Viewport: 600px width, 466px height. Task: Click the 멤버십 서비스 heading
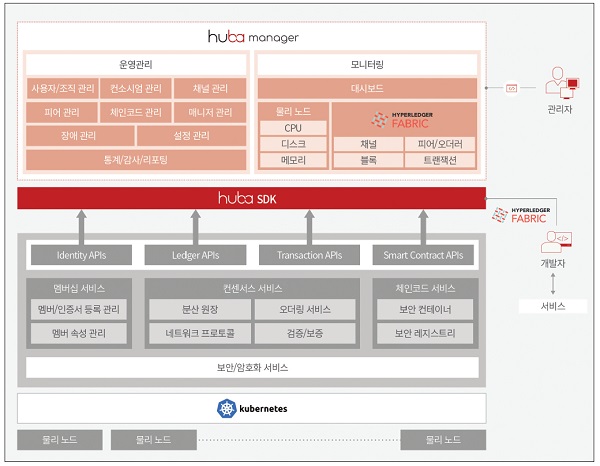[x=79, y=288]
